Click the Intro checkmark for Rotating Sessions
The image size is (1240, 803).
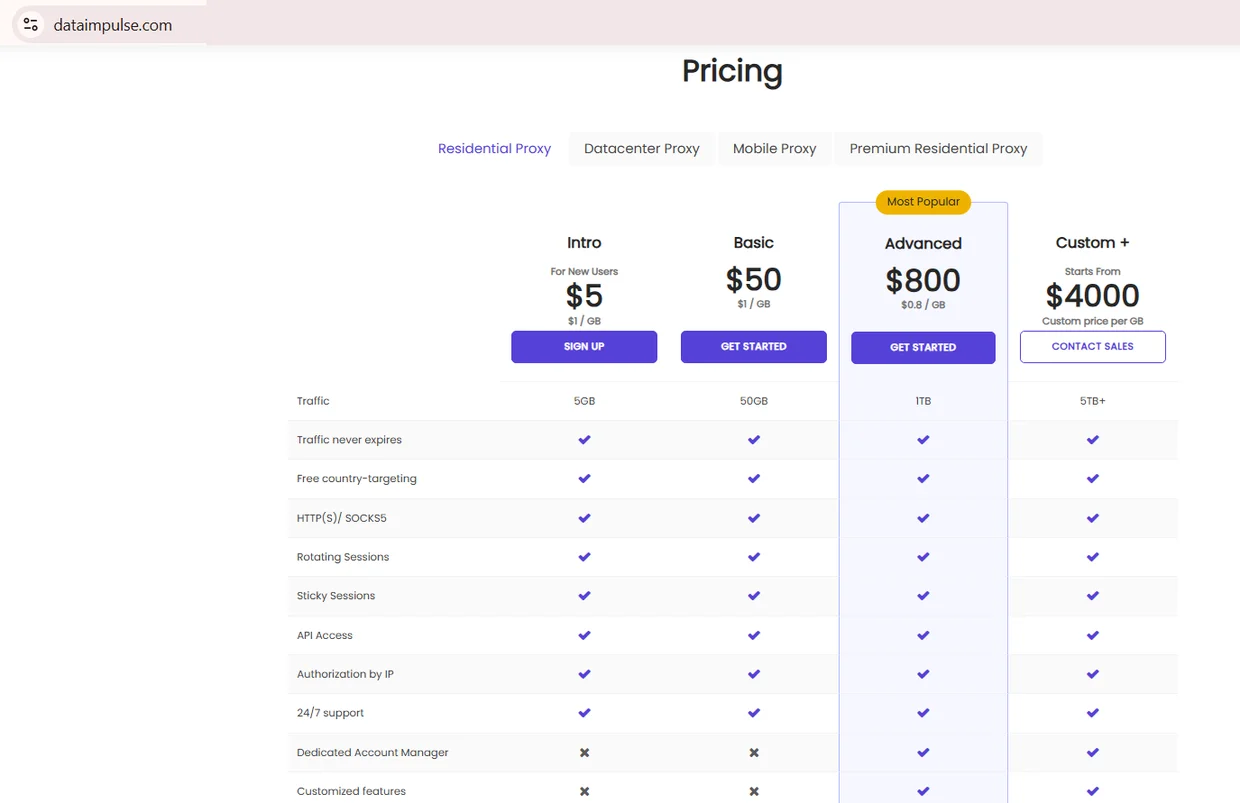[584, 556]
